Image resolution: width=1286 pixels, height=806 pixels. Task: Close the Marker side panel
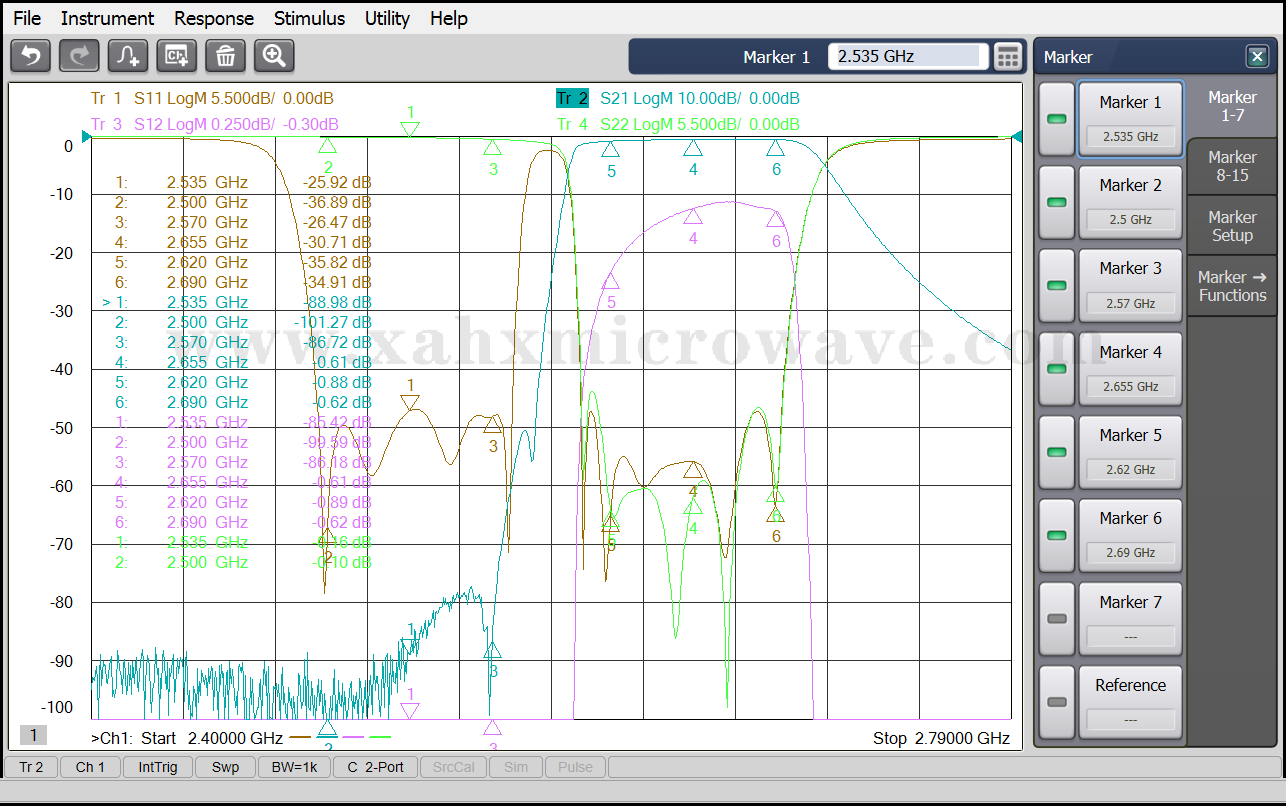(x=1256, y=57)
